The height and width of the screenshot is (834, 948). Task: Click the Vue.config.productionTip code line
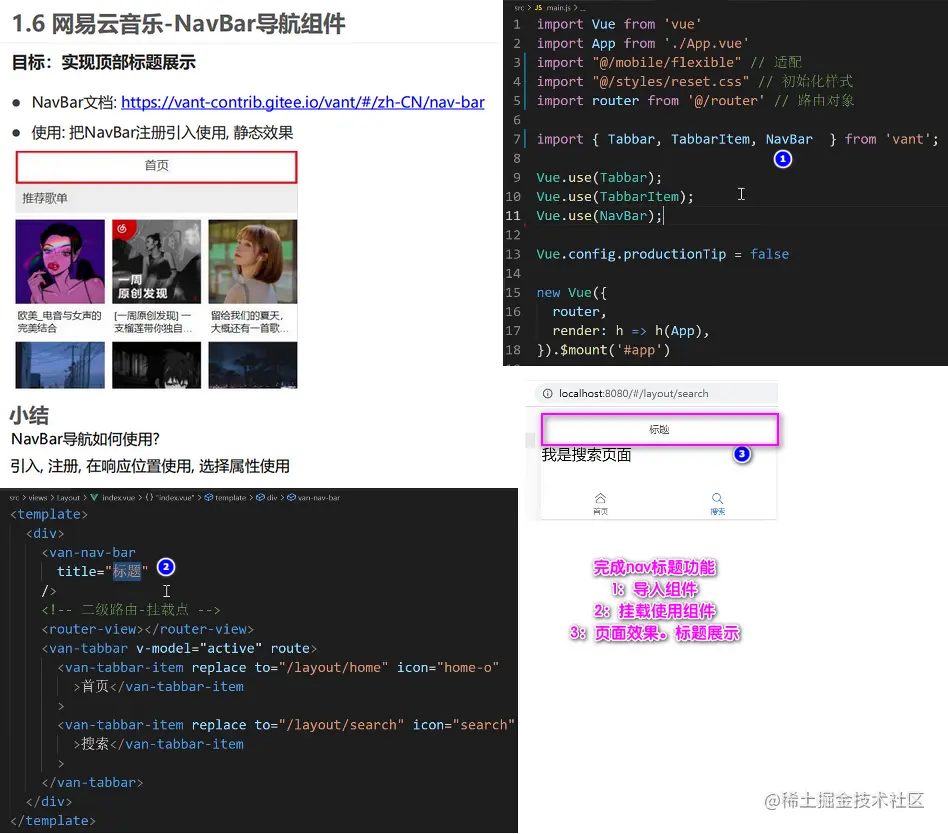click(662, 254)
